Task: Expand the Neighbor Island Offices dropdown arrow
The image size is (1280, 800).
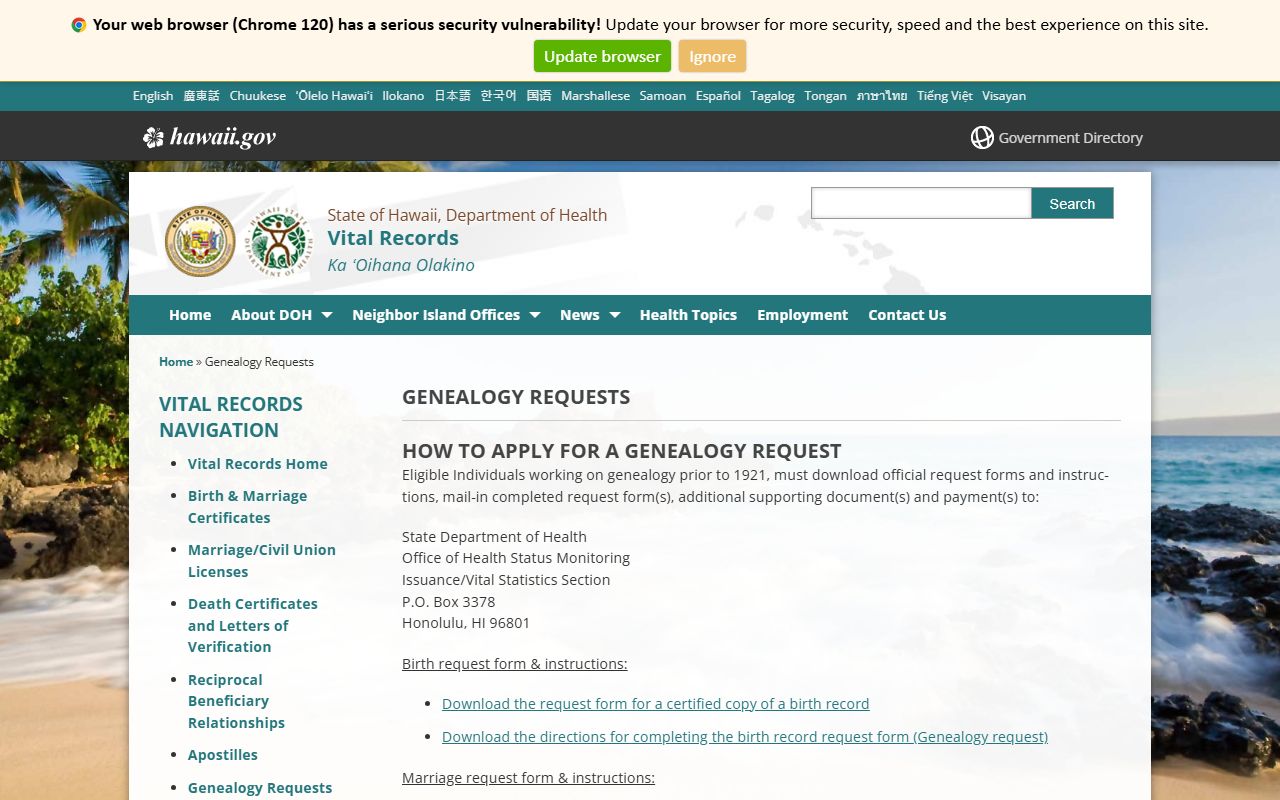Action: tap(534, 315)
